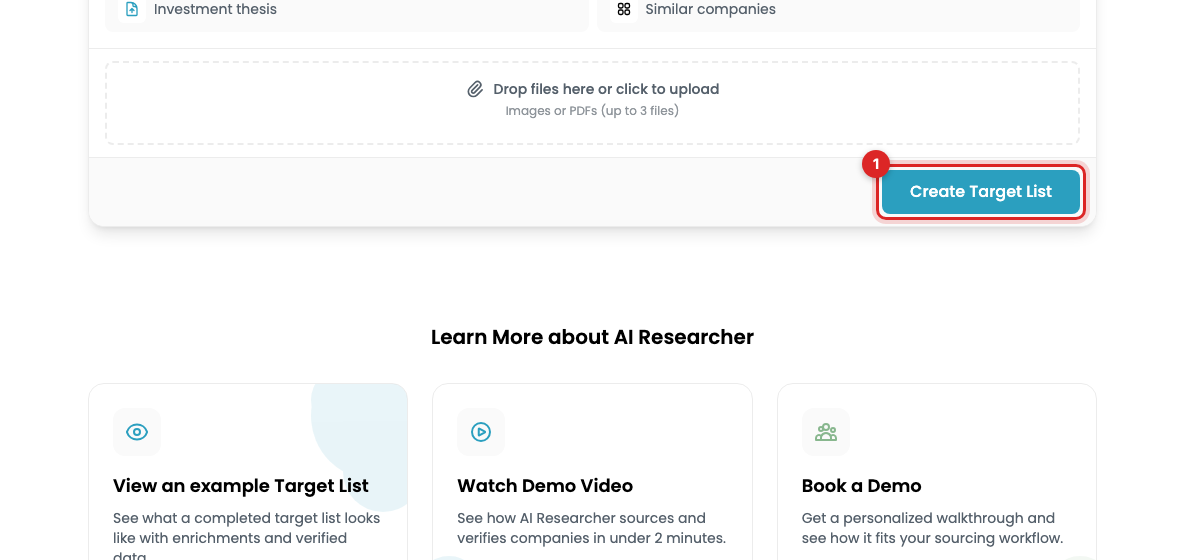1185x560 pixels.
Task: Click the 'Drop files here or click to upload' text
Action: (606, 89)
